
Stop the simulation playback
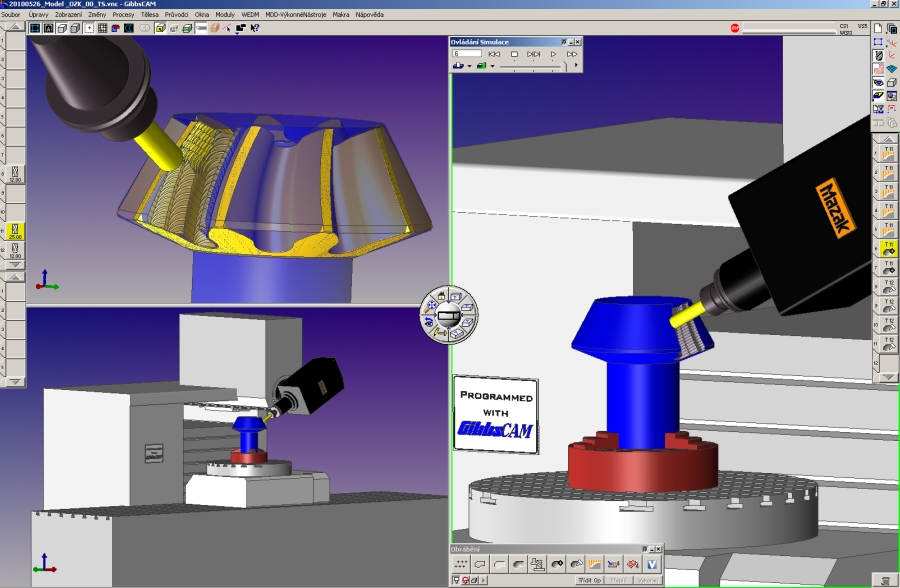click(x=515, y=53)
